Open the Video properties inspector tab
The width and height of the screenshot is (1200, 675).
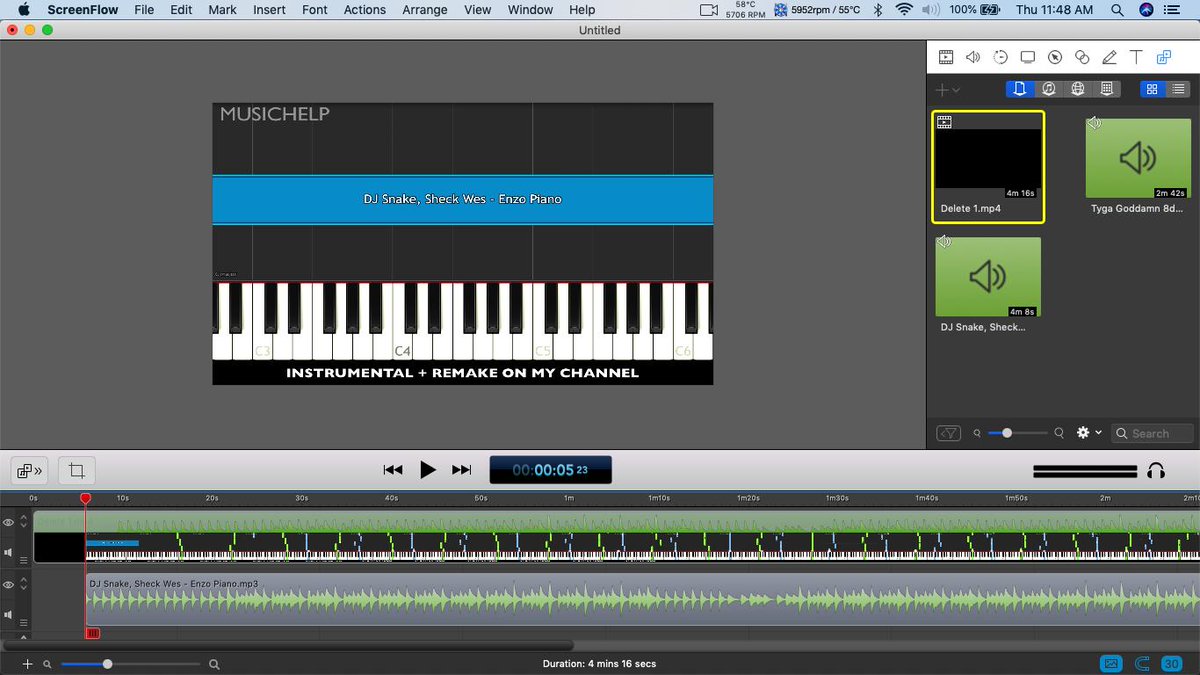click(x=945, y=58)
